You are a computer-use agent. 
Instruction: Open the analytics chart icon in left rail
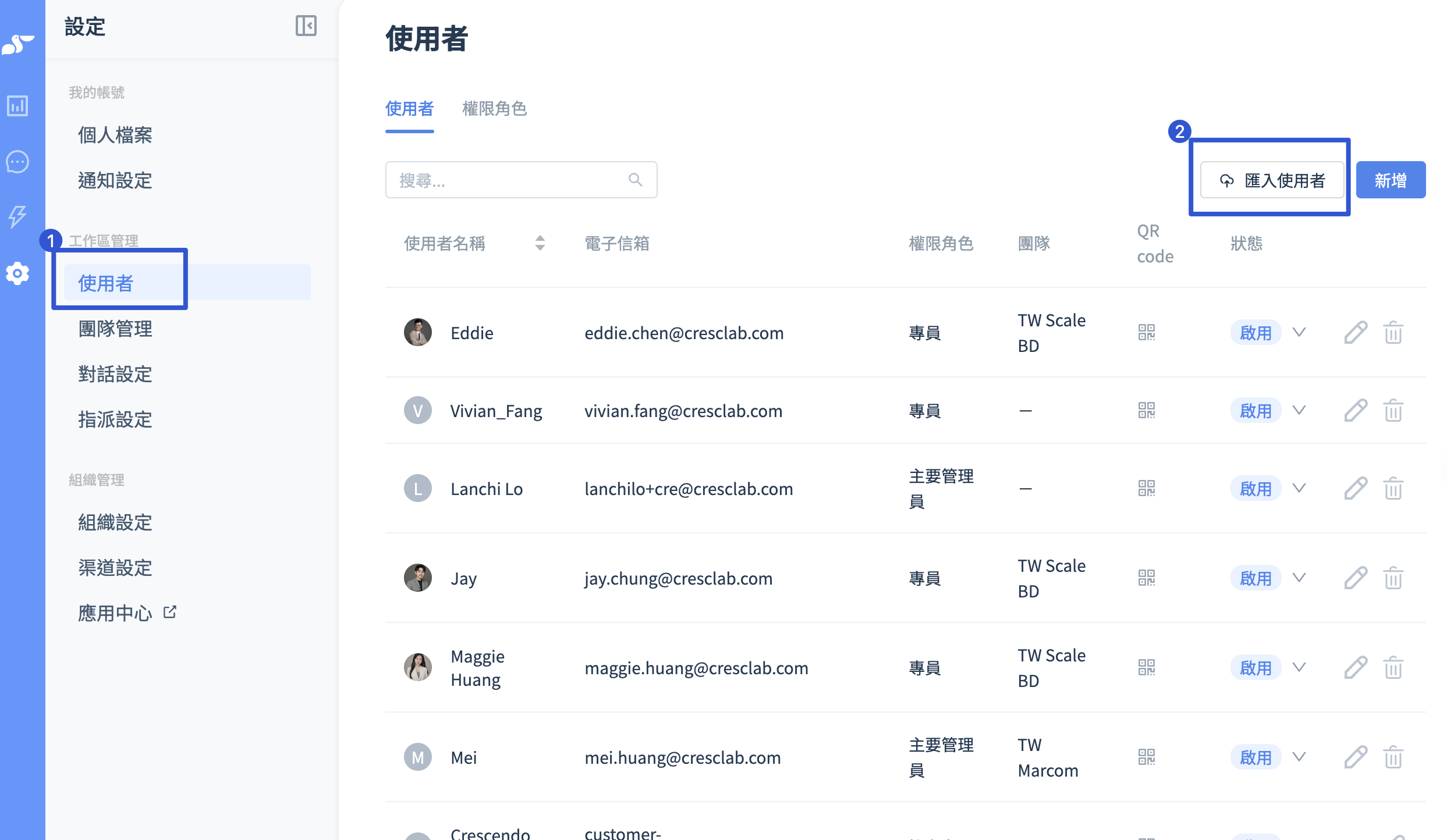click(17, 106)
